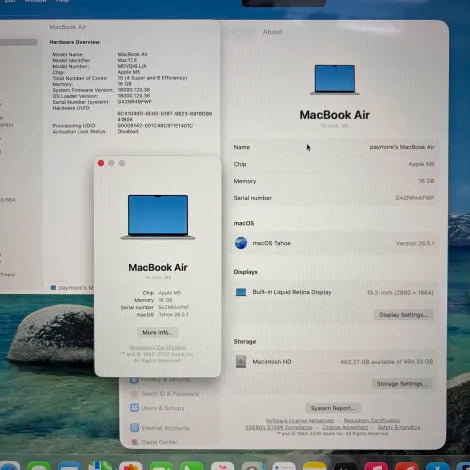This screenshot has width=470, height=470.
Task: Click the More Info... button
Action: [x=158, y=332]
